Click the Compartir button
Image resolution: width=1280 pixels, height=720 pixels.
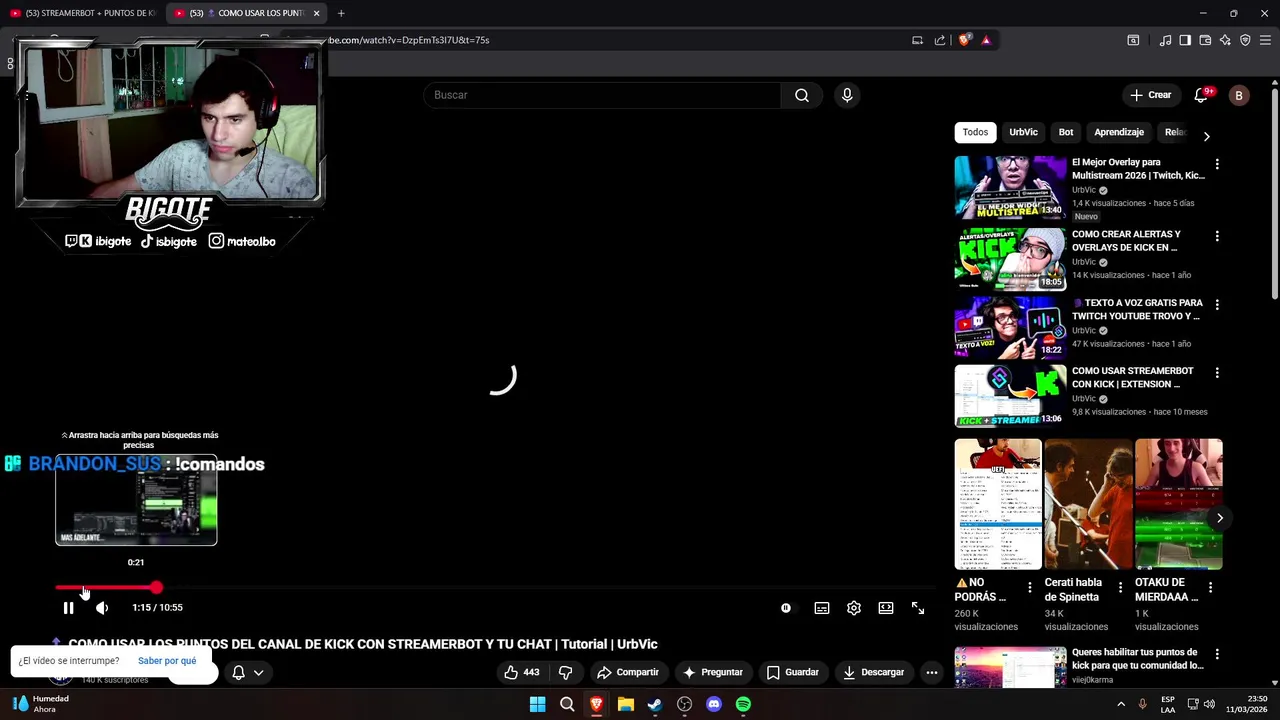pos(628,672)
